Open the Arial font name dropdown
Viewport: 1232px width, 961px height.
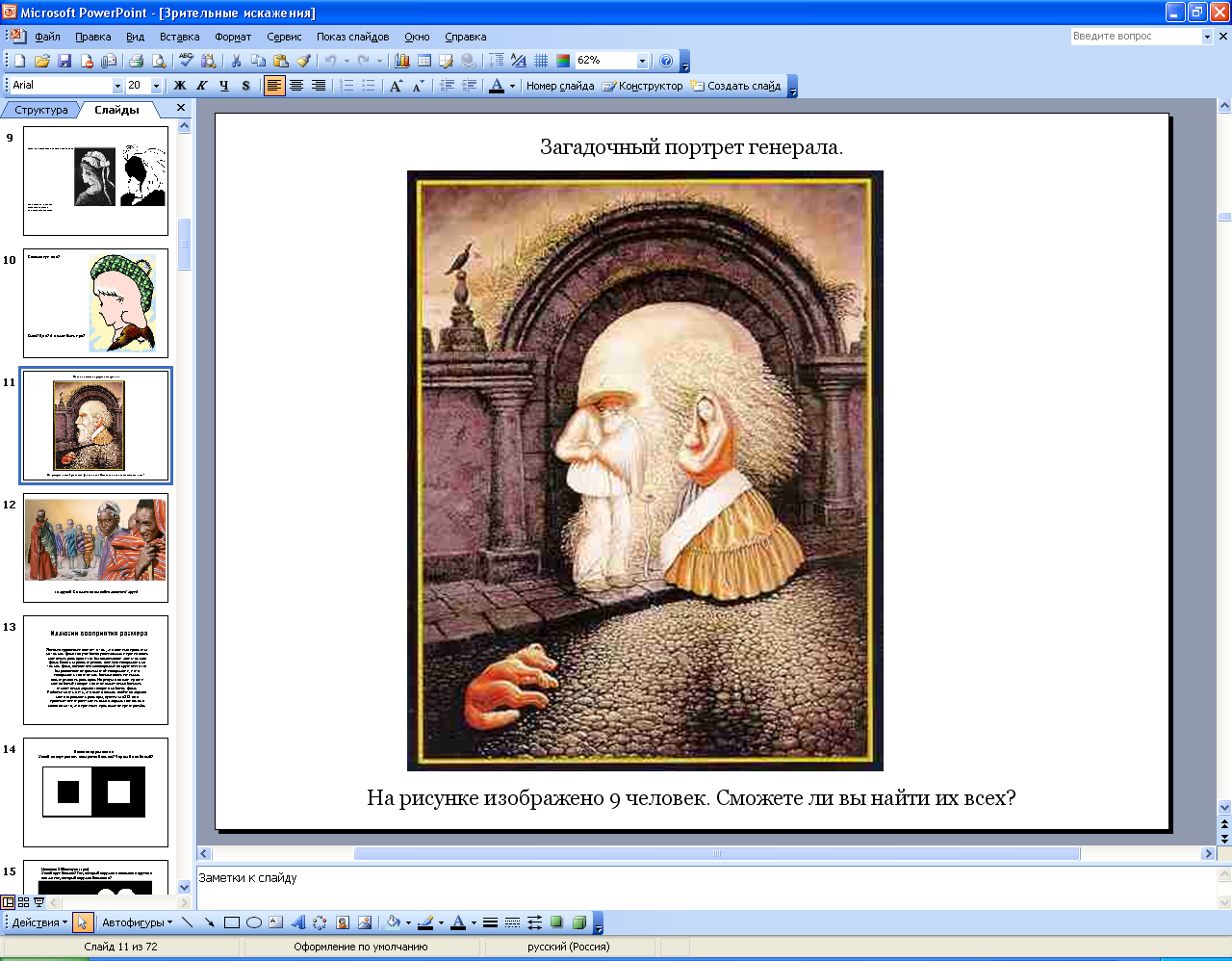(x=117, y=86)
